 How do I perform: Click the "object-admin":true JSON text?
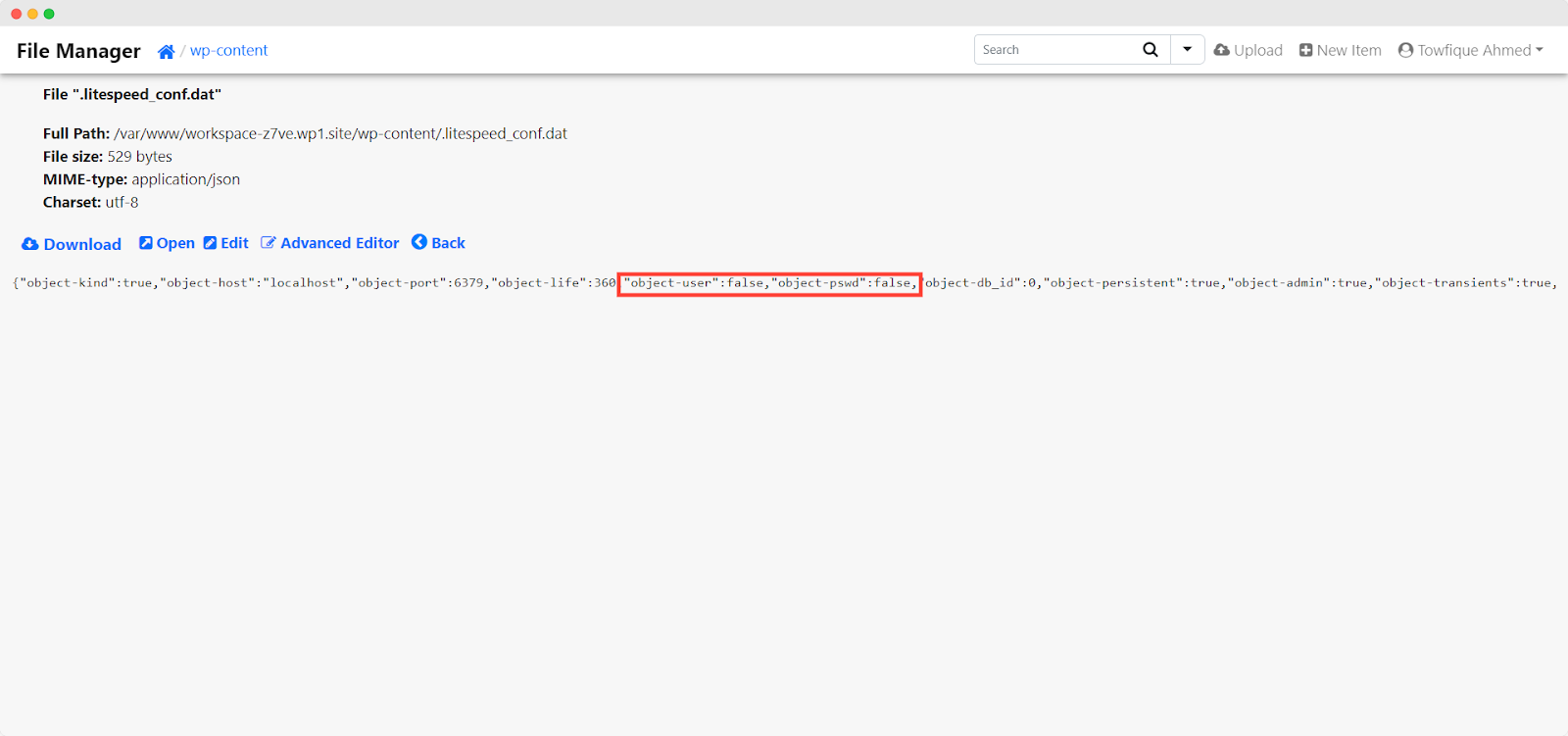pyautogui.click(x=1298, y=283)
